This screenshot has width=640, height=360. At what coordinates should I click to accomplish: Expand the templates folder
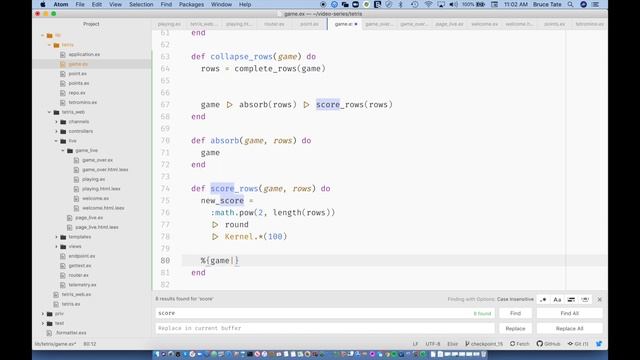click(x=56, y=237)
